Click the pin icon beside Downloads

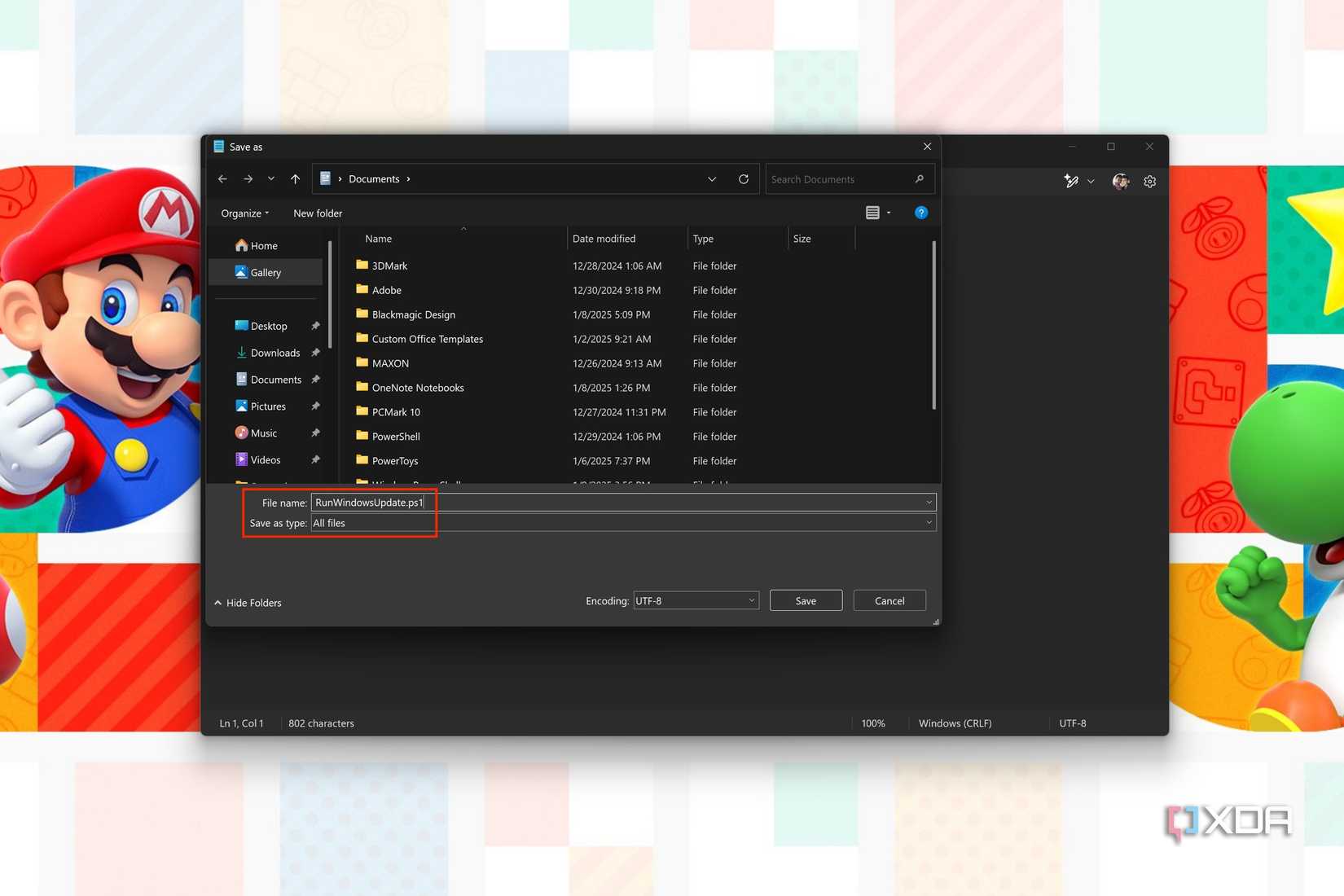315,353
